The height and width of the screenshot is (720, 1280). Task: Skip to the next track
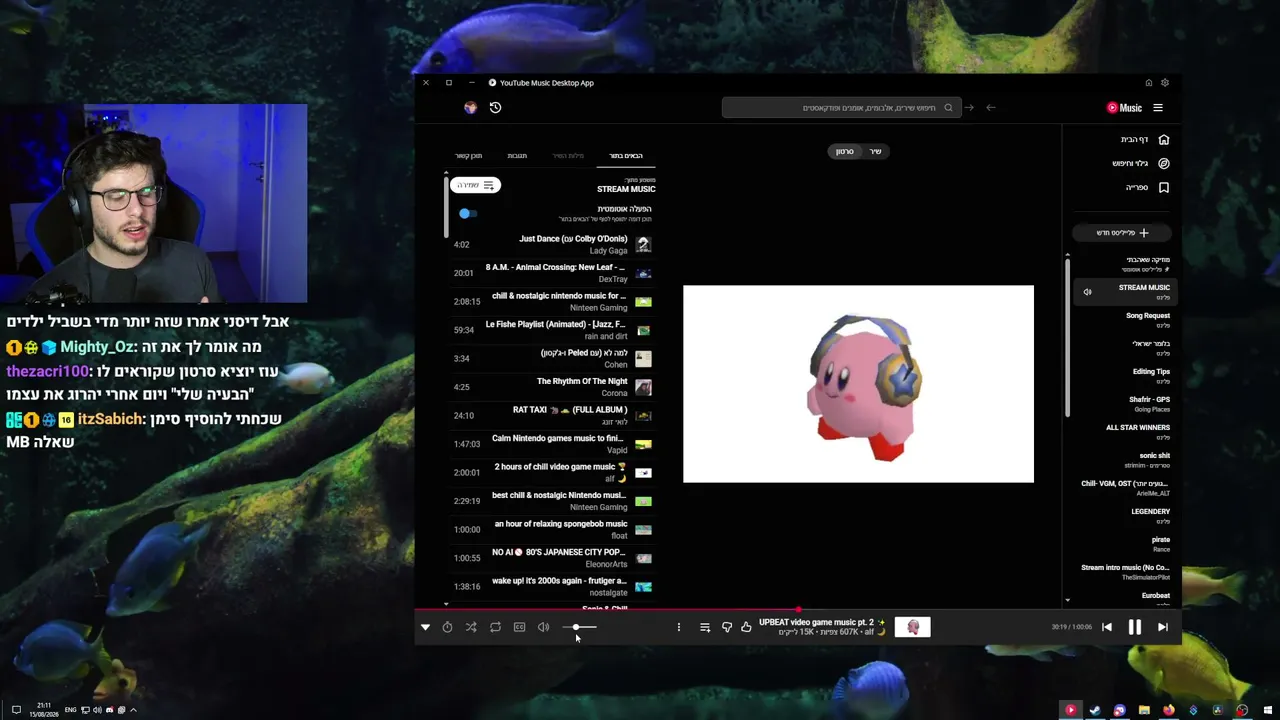(x=1162, y=627)
